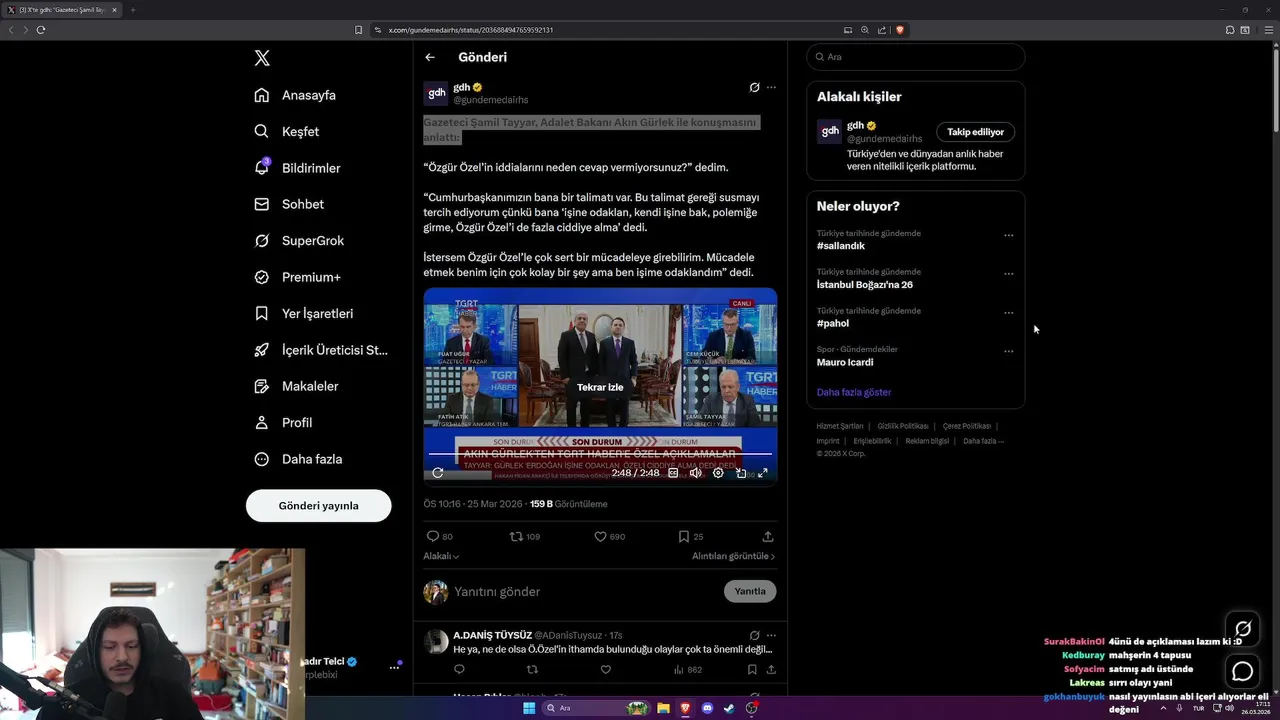Open options for the Mauro Icardi trend
Viewport: 1280px width, 720px height.
tap(1008, 352)
